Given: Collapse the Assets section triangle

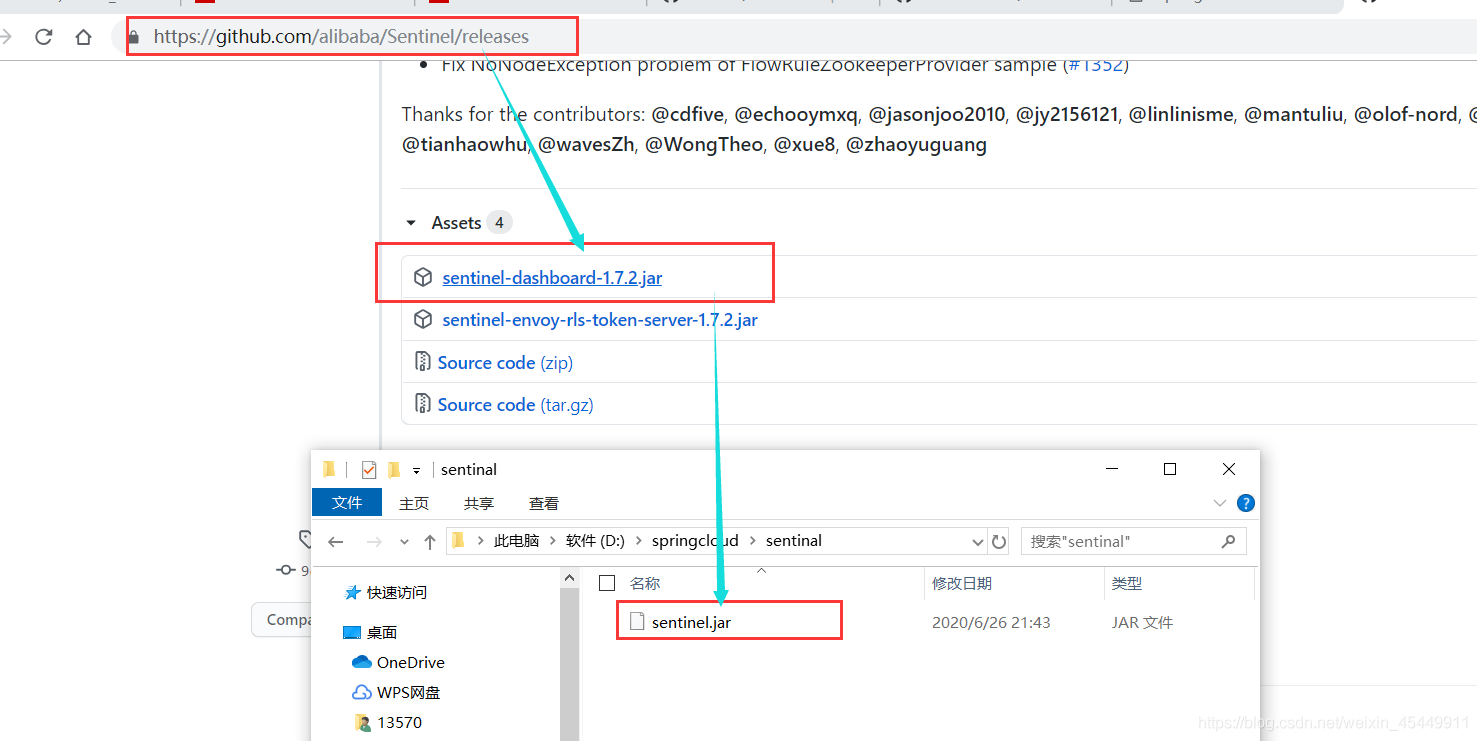Looking at the screenshot, I should [x=411, y=223].
